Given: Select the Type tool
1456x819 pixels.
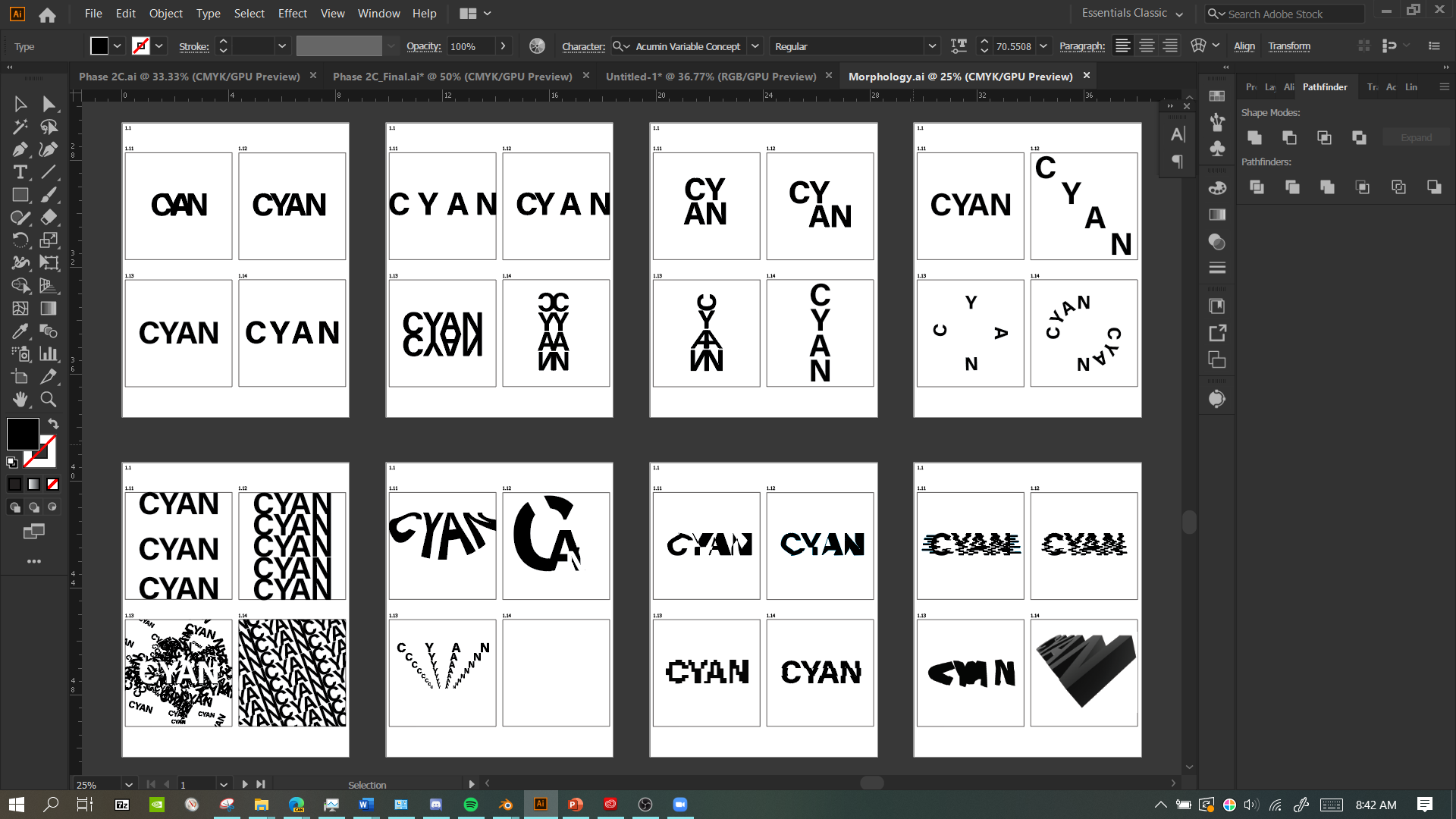Looking at the screenshot, I should coord(20,172).
